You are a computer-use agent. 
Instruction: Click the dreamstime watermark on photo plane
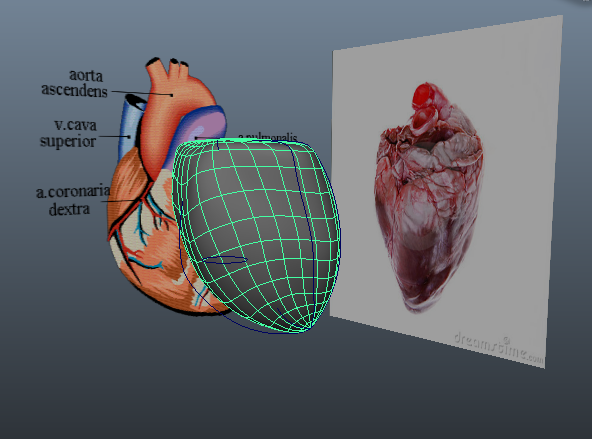499,347
